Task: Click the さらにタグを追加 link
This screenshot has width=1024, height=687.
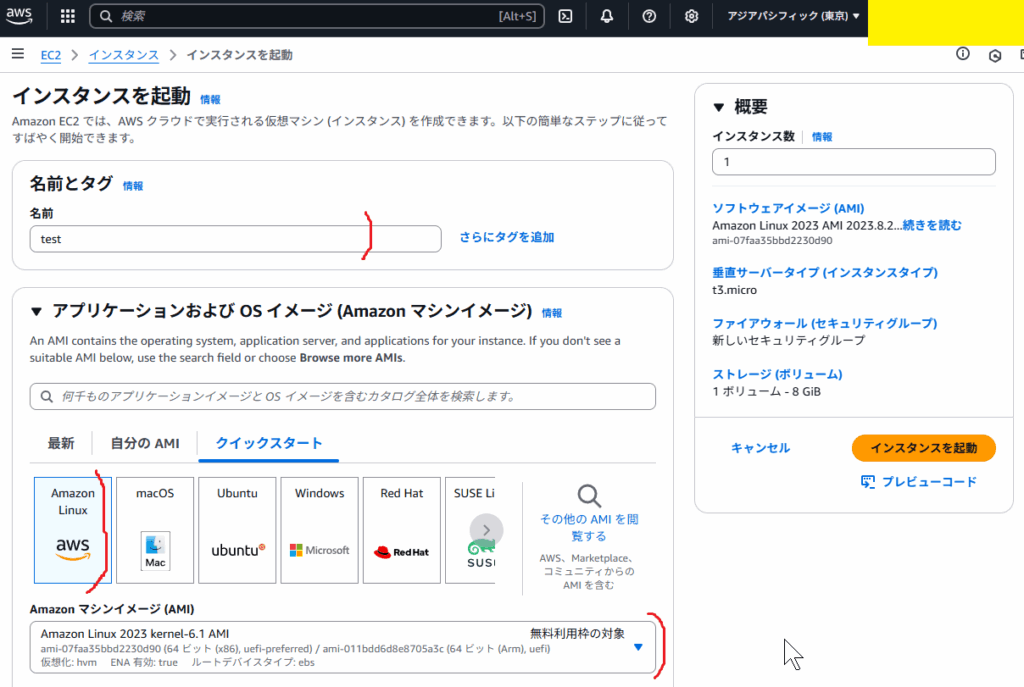Action: point(506,238)
